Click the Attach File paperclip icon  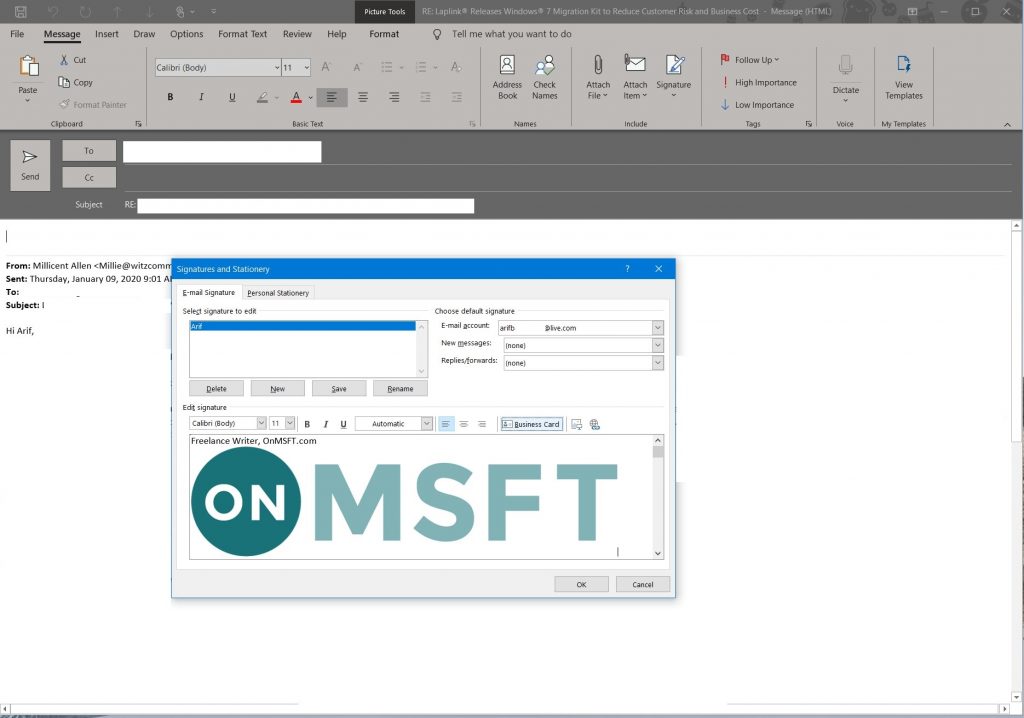tap(598, 77)
